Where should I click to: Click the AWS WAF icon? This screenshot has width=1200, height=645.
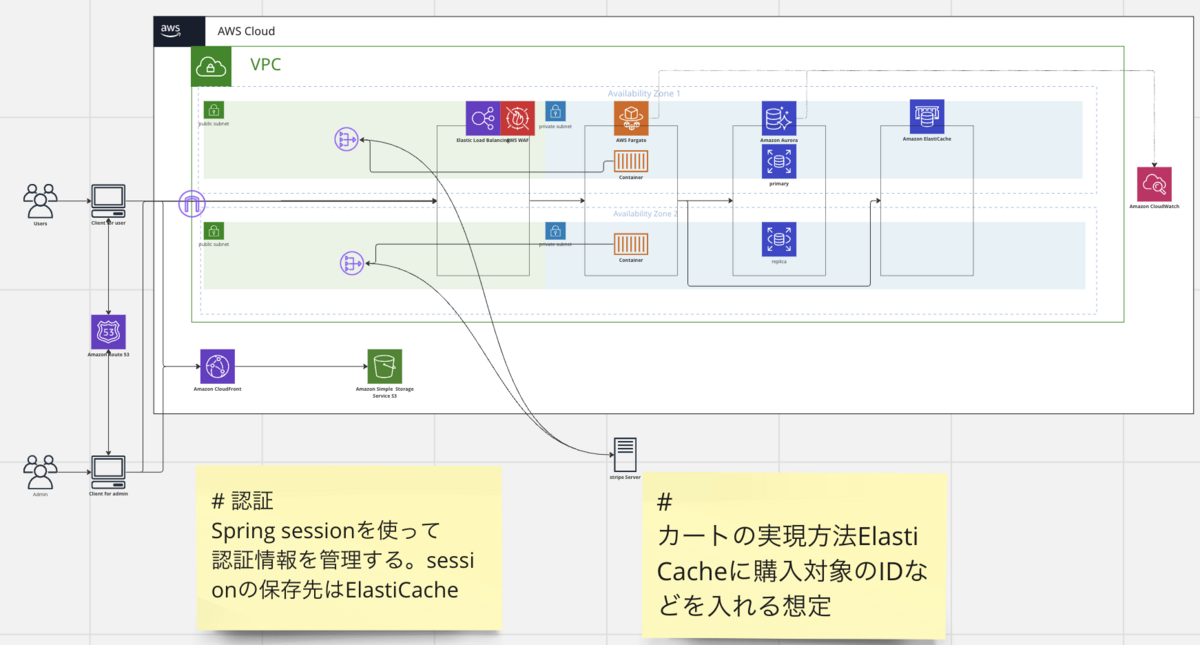point(518,119)
